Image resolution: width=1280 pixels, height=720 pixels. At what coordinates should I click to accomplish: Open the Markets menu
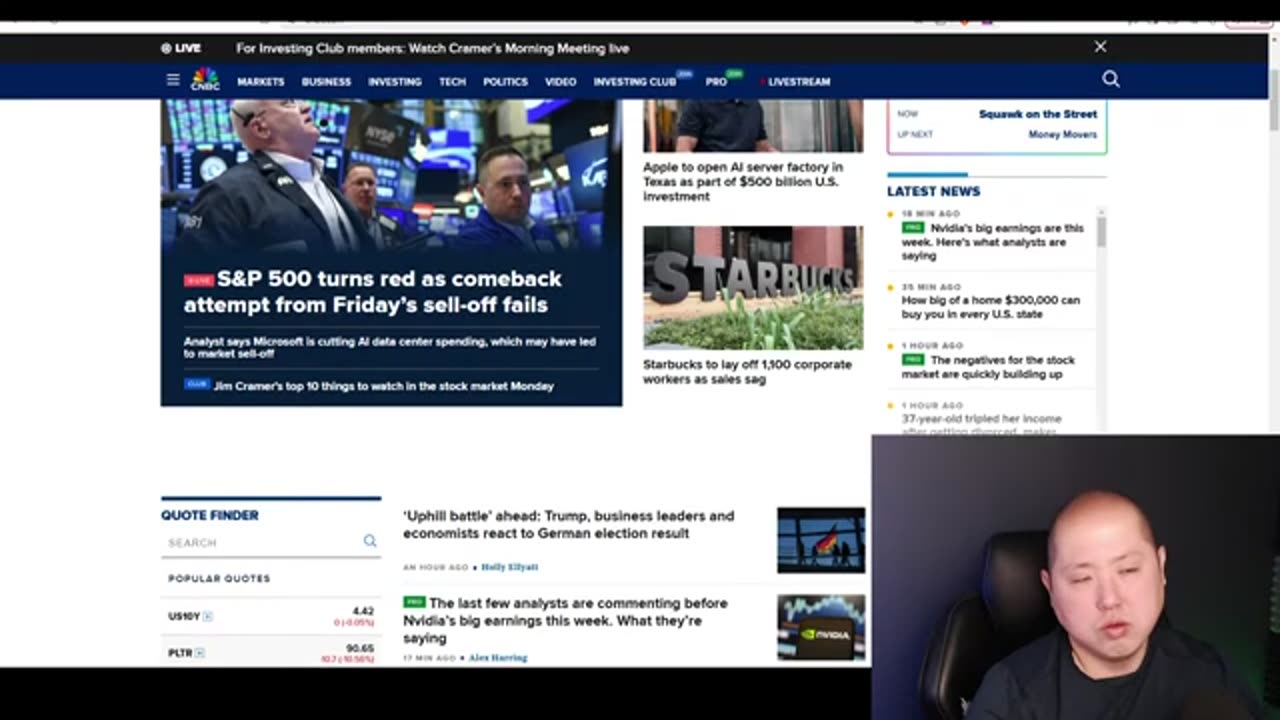point(261,82)
